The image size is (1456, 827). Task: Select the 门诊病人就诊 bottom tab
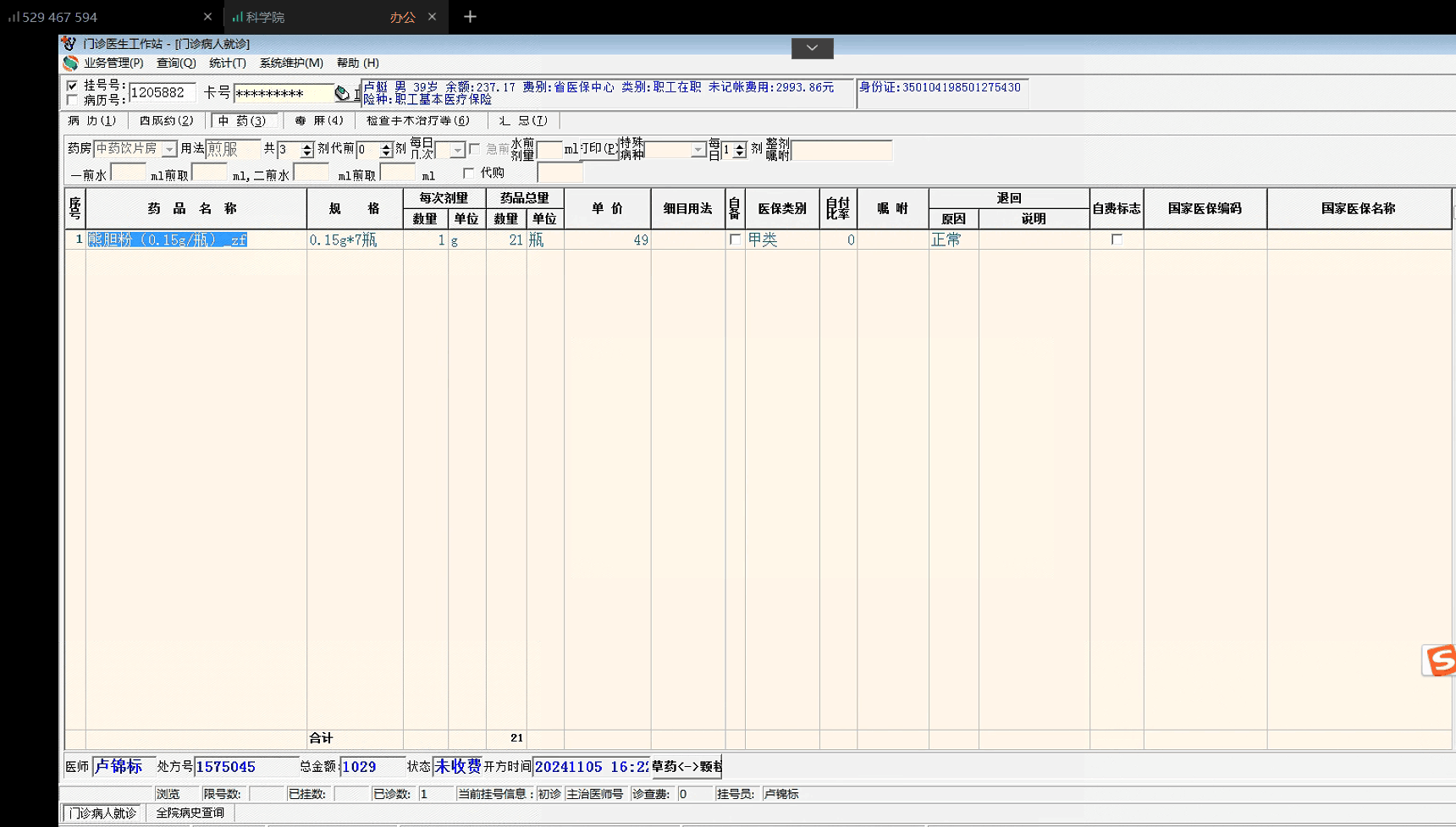[103, 813]
